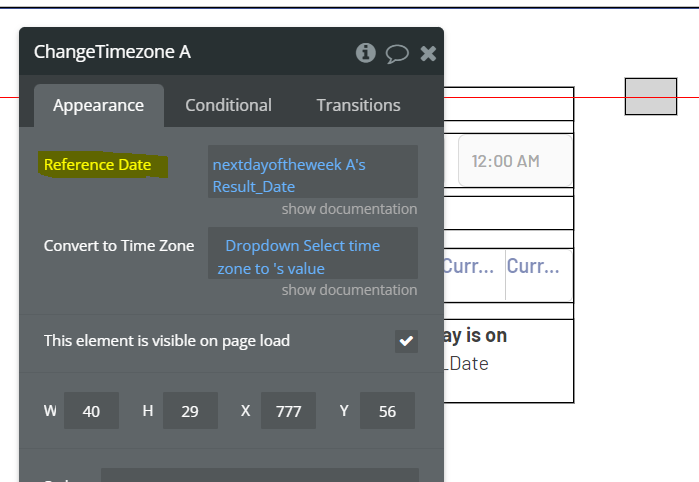
Task: Click the highlighted Reference Date label
Action: 98,165
